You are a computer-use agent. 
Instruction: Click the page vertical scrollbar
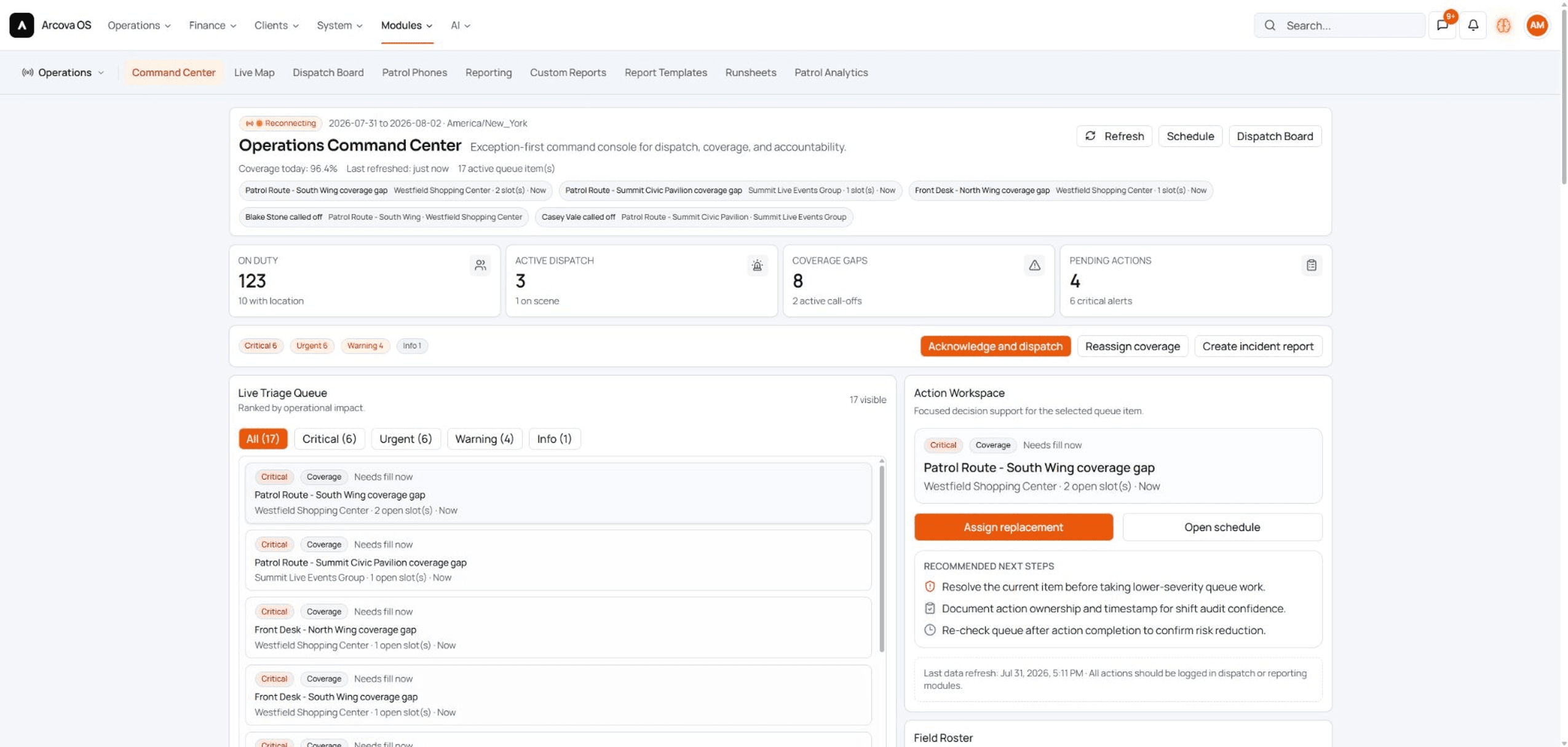coord(1563,97)
